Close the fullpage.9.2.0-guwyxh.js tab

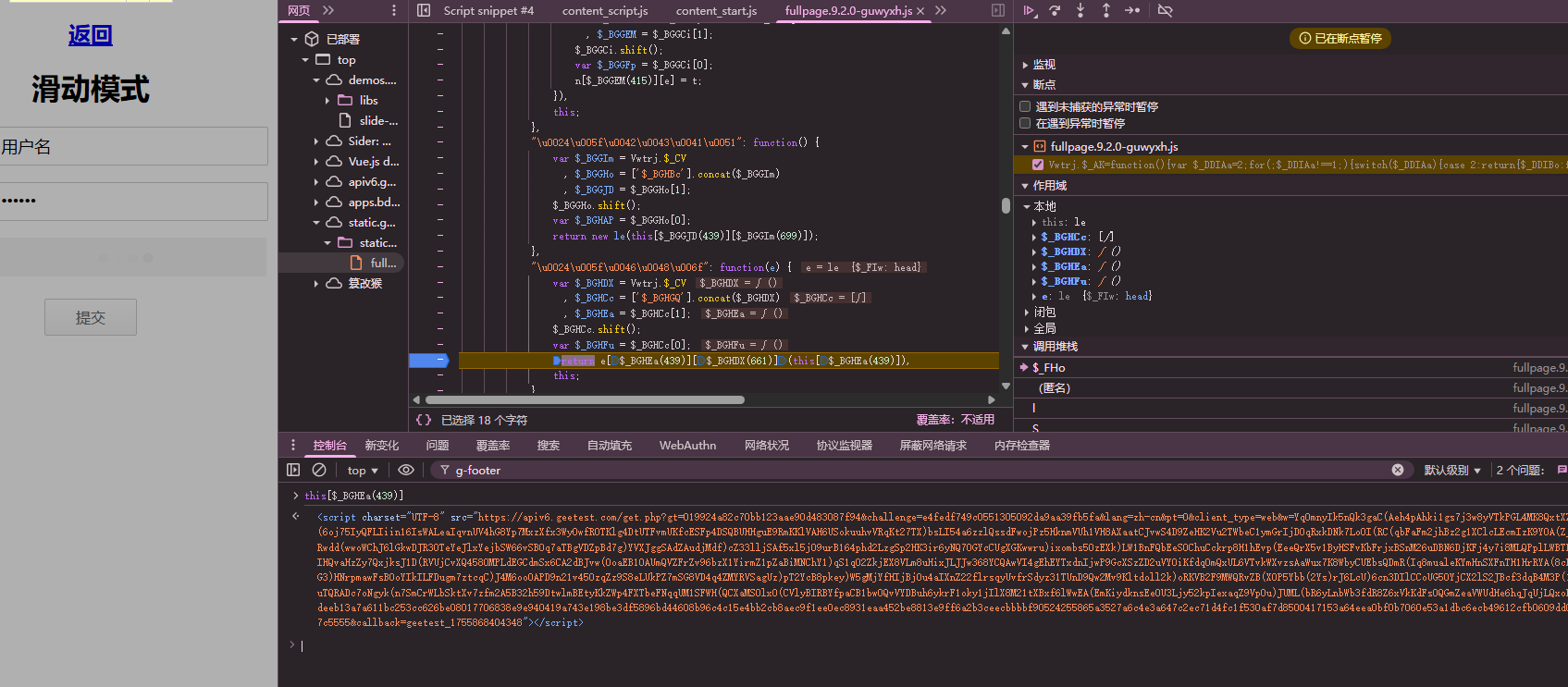920,11
